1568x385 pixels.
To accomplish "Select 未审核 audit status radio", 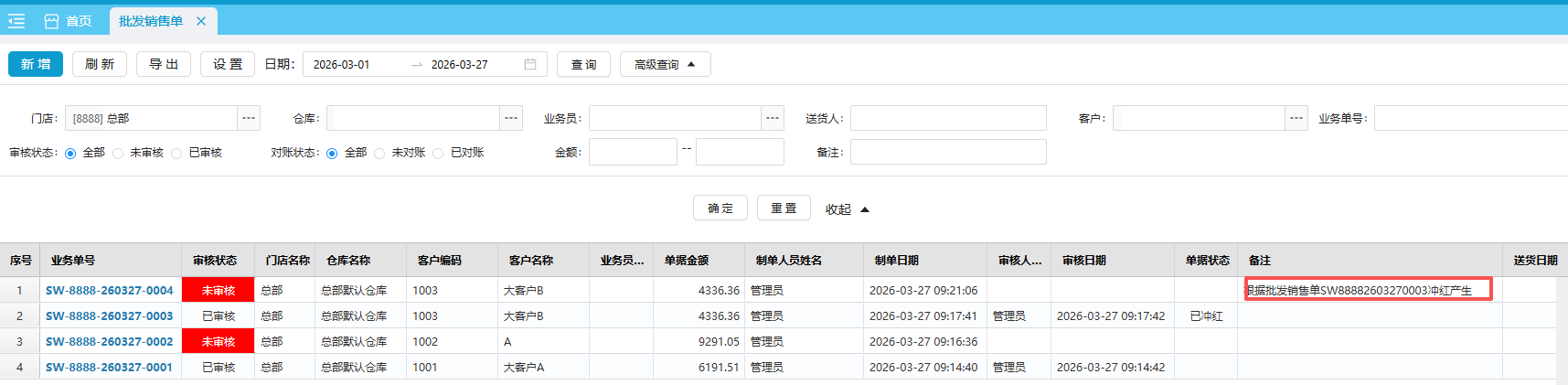I will tap(119, 154).
